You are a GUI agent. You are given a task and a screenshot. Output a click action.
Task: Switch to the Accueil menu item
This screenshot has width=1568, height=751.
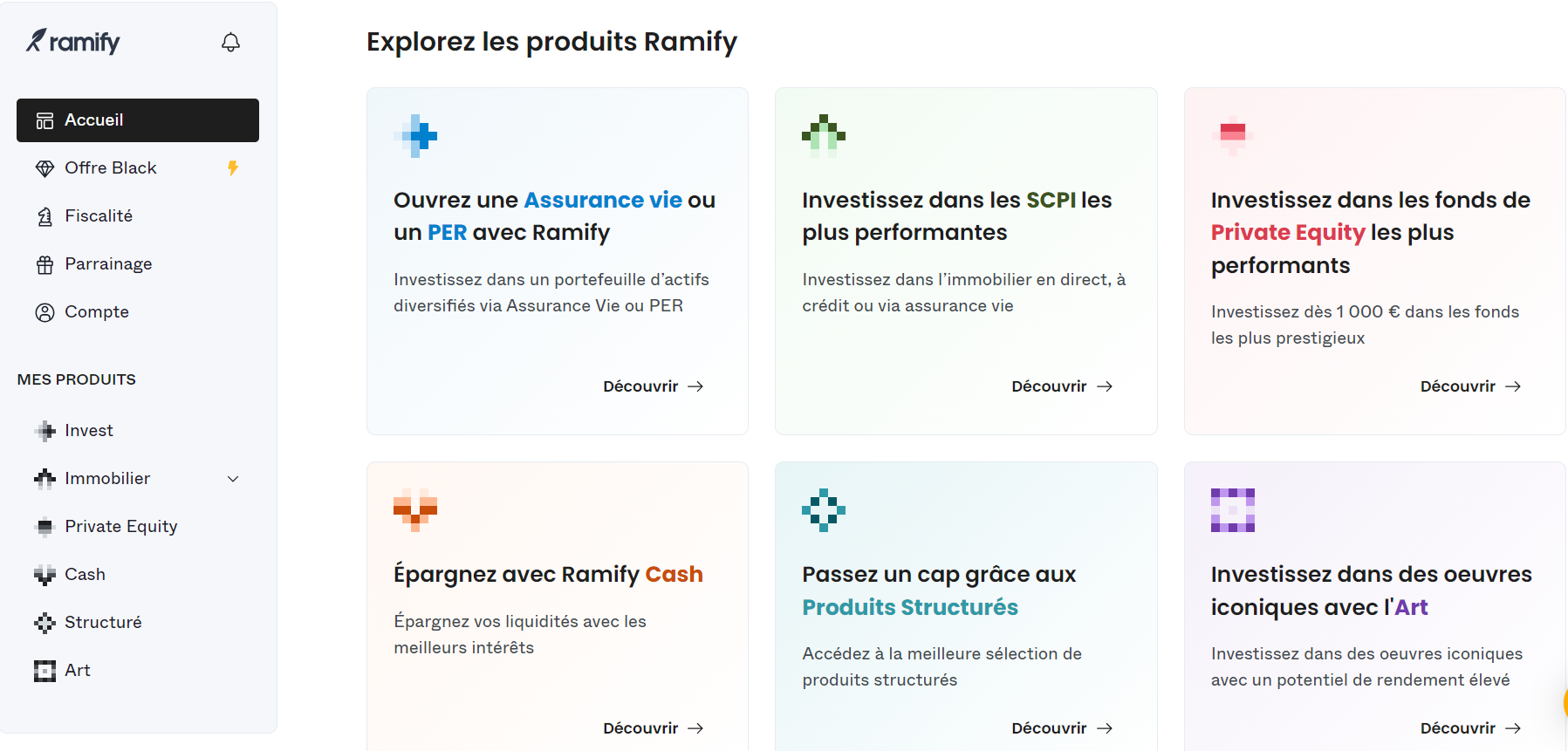pyautogui.click(x=93, y=119)
